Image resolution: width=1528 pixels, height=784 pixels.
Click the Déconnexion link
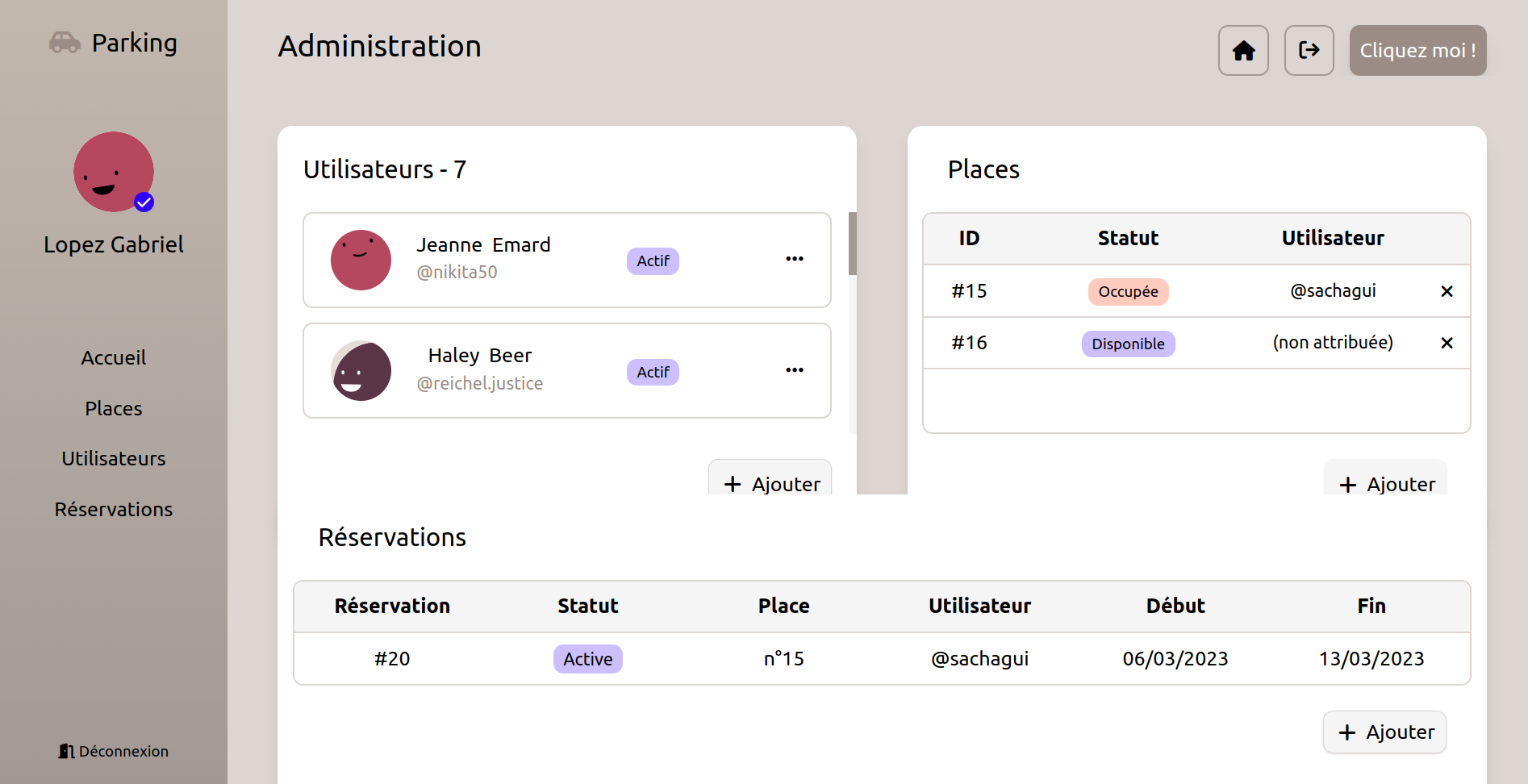(x=114, y=751)
